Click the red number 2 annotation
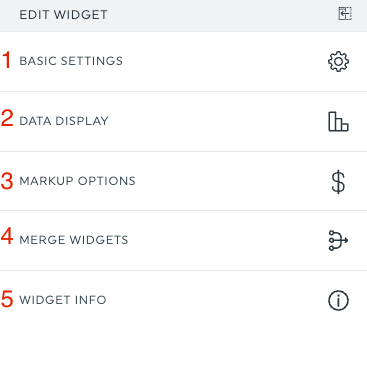367x379 pixels. click(7, 118)
